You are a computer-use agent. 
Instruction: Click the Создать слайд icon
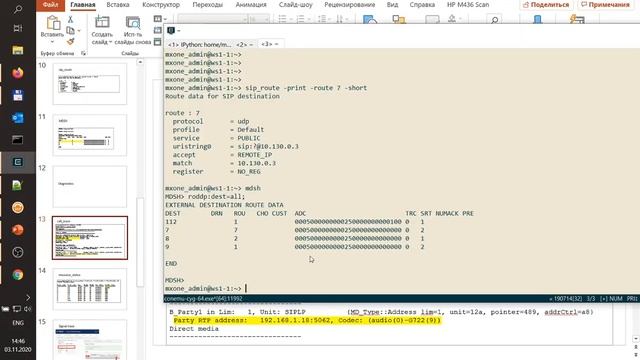(x=102, y=22)
